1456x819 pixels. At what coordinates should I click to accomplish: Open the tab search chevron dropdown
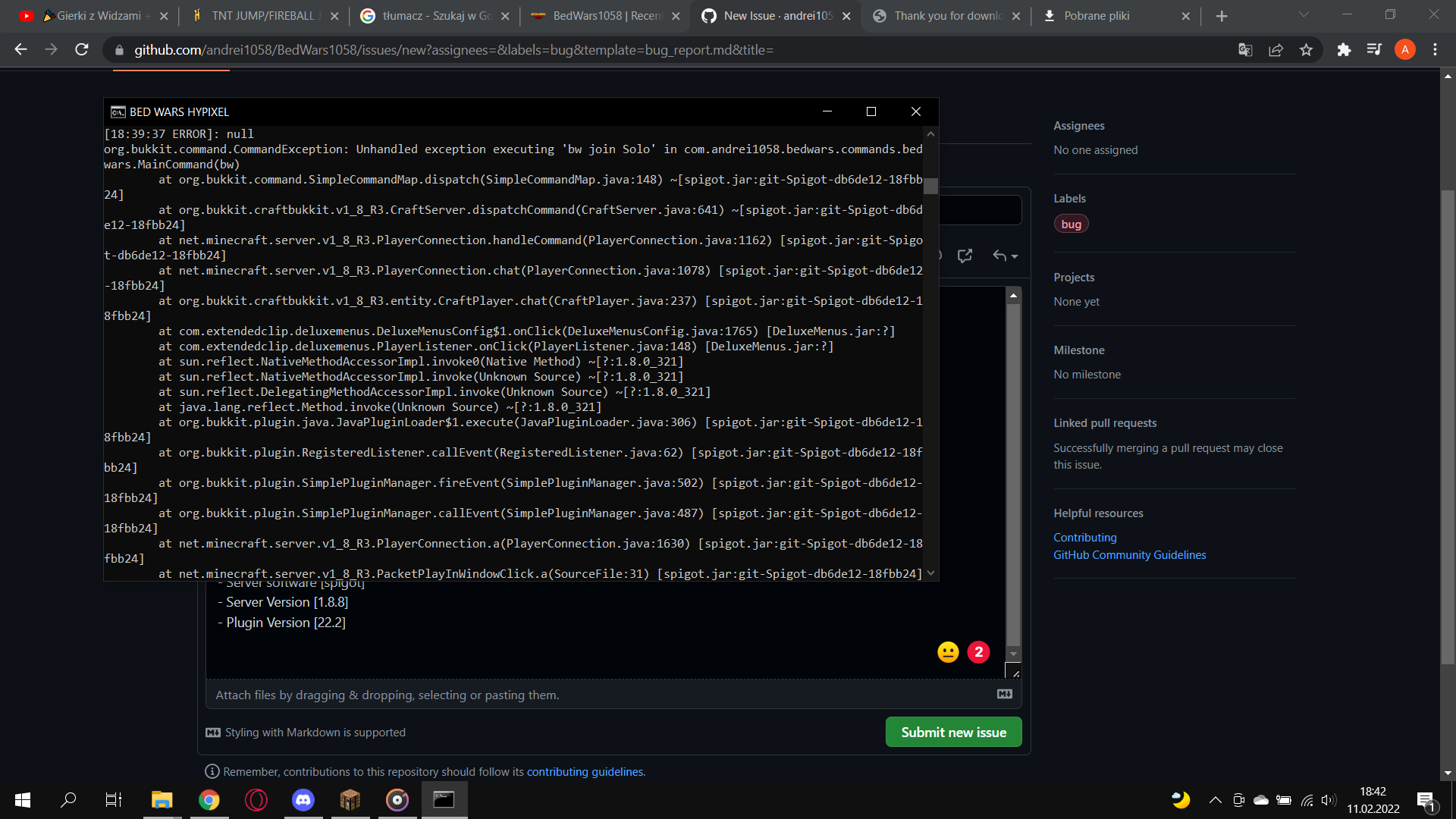point(1304,14)
